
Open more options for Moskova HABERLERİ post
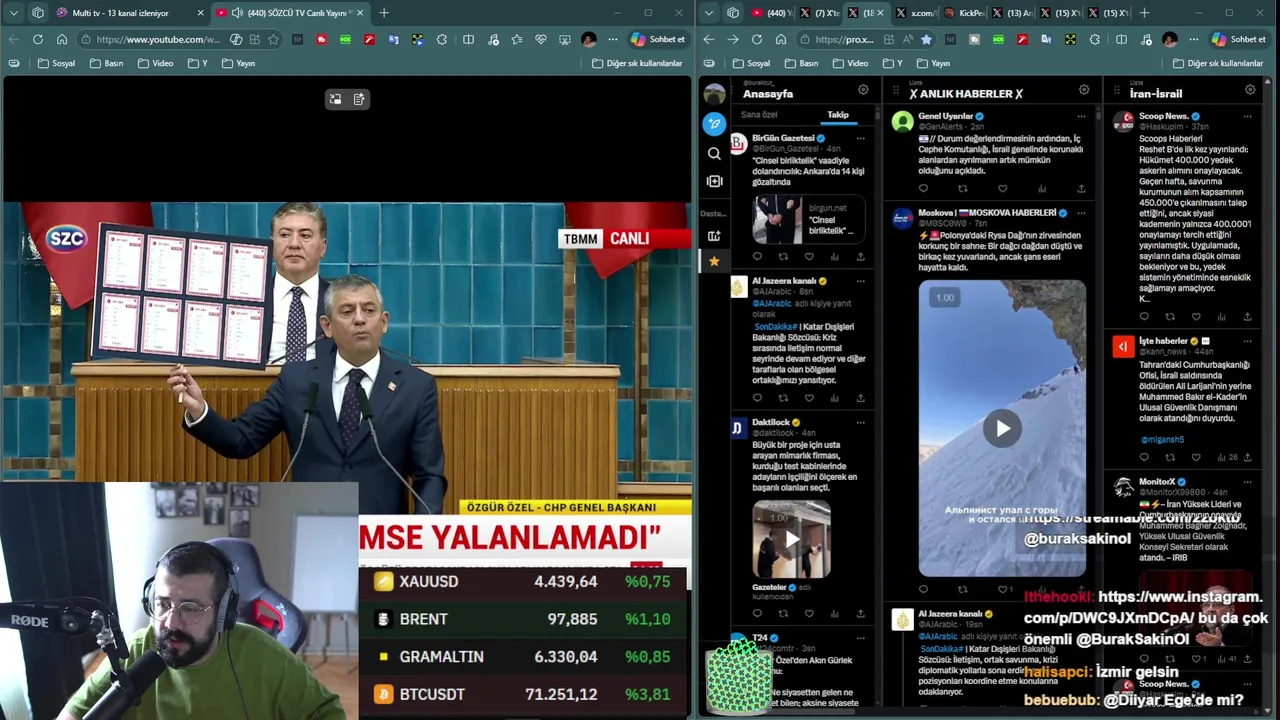click(1081, 213)
